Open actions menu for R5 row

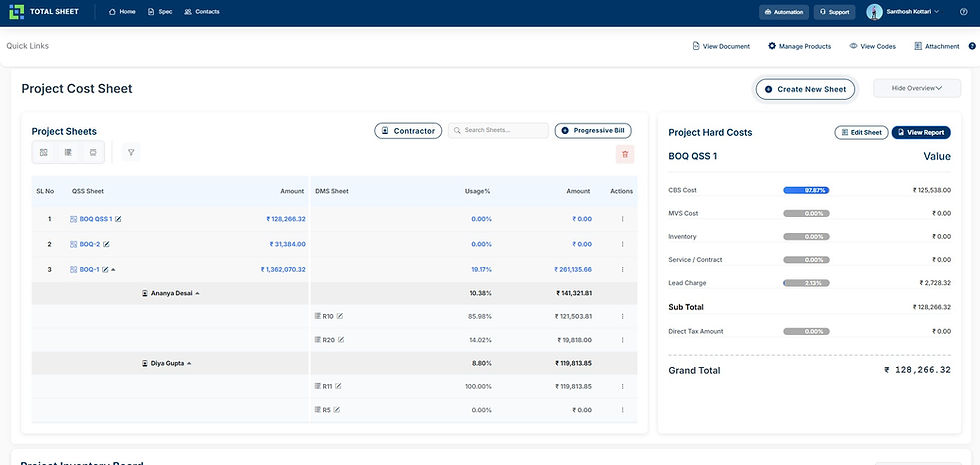[x=622, y=410]
